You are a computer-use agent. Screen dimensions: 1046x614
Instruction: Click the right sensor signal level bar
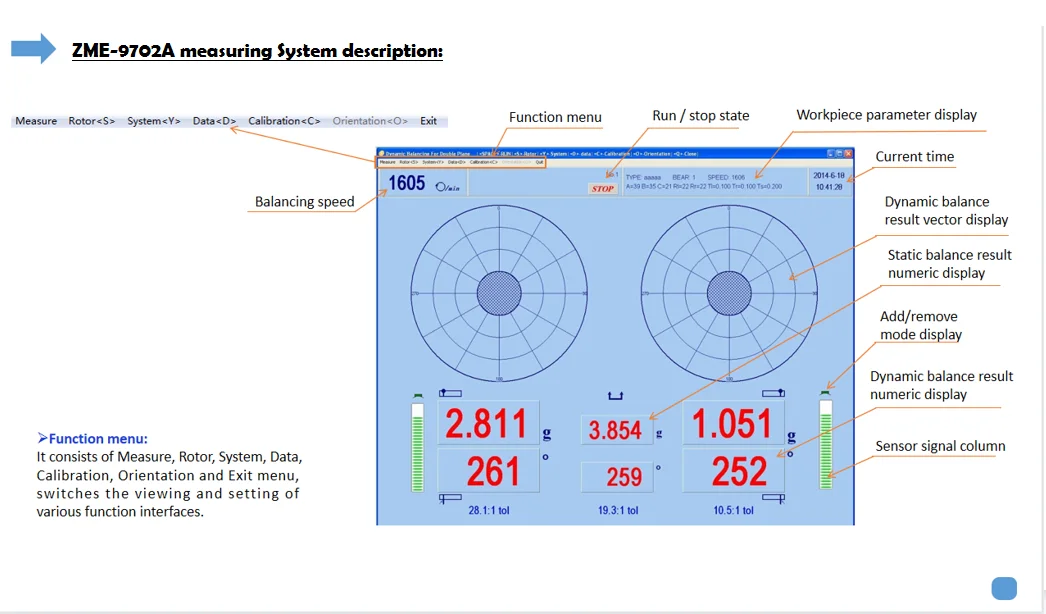[x=825, y=444]
